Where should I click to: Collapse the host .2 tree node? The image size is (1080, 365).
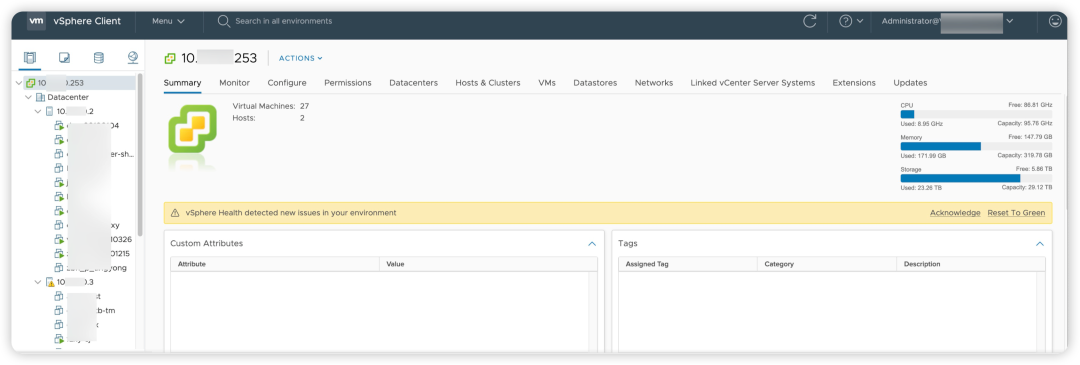click(x=38, y=111)
